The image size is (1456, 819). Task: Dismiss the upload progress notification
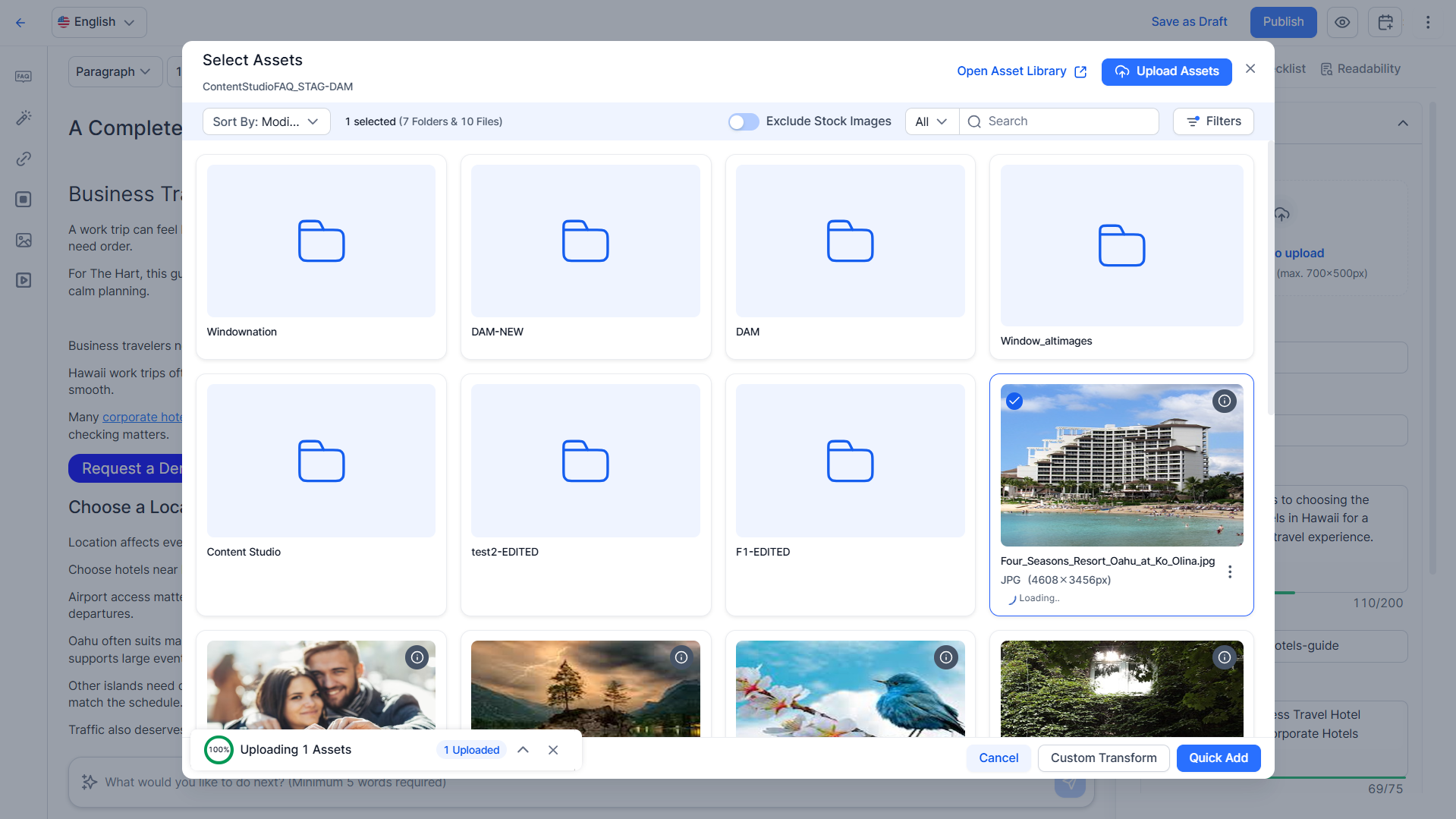[553, 750]
